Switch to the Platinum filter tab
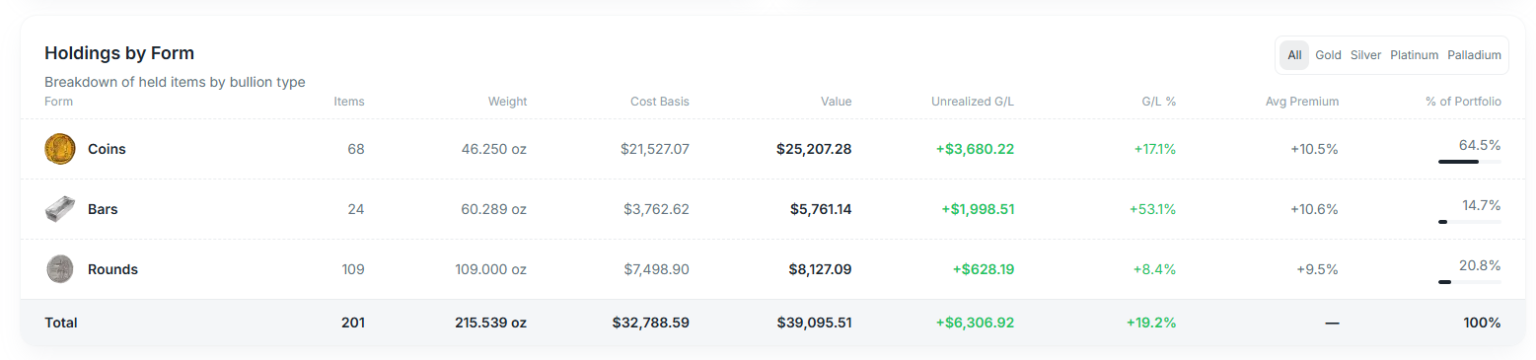The image size is (1536, 360). (x=1414, y=55)
